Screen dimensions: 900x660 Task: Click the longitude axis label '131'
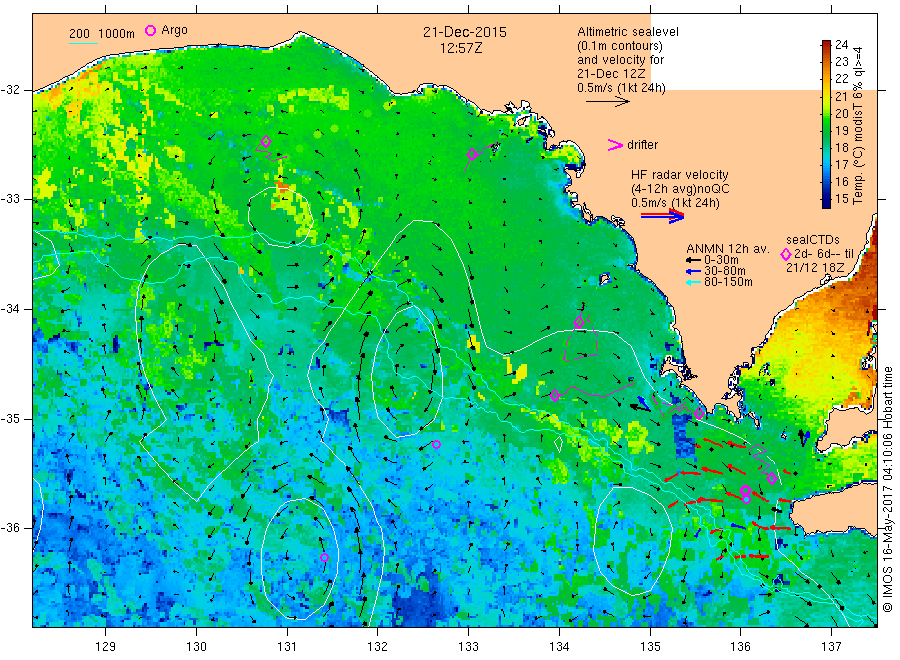point(287,647)
